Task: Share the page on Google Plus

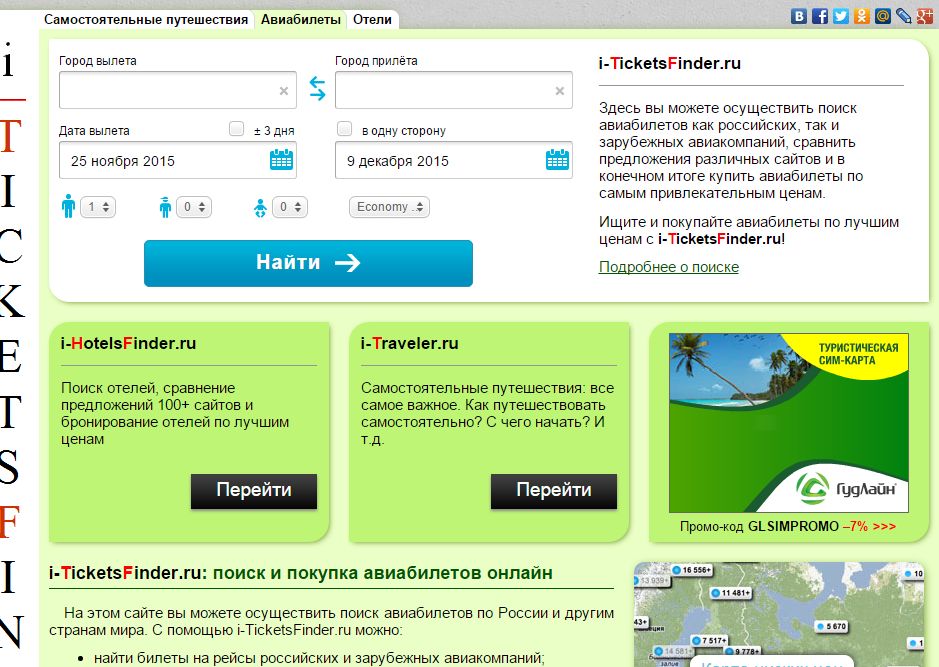Action: [x=925, y=16]
